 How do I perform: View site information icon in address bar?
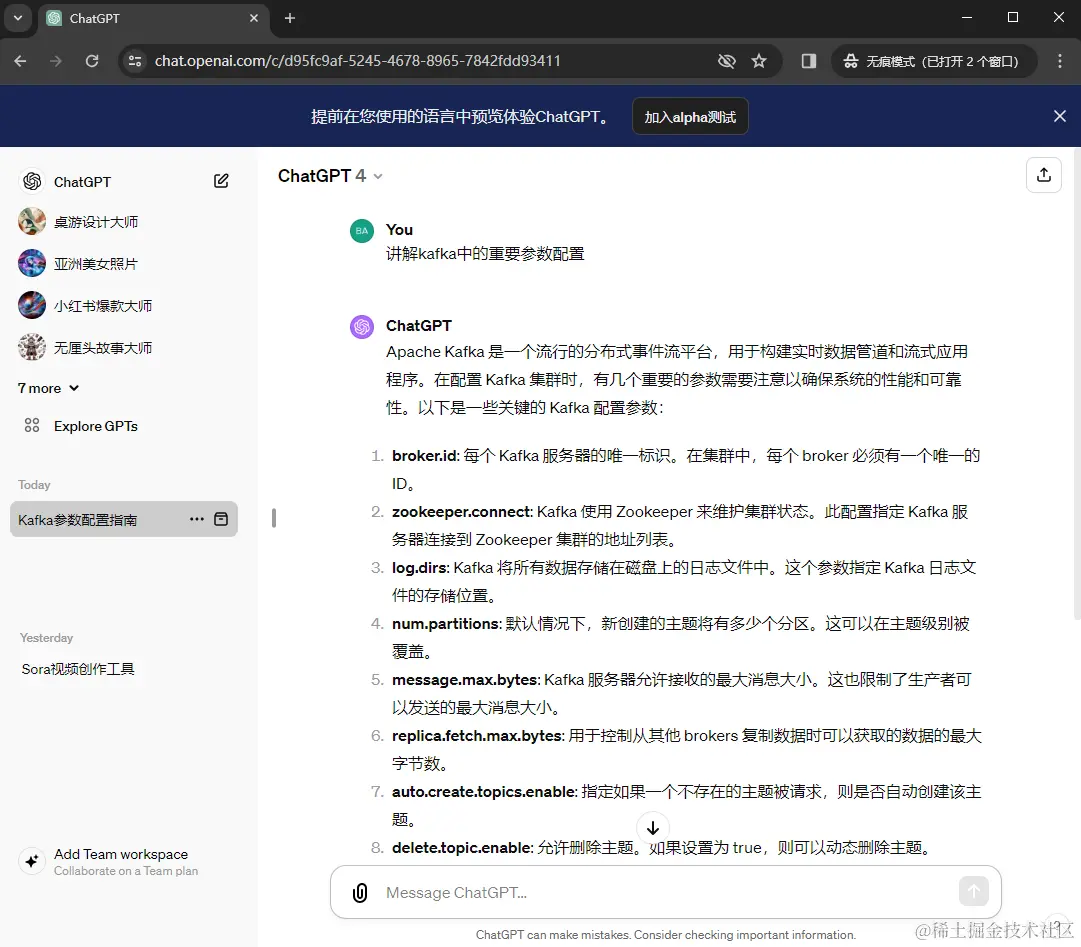pos(135,61)
